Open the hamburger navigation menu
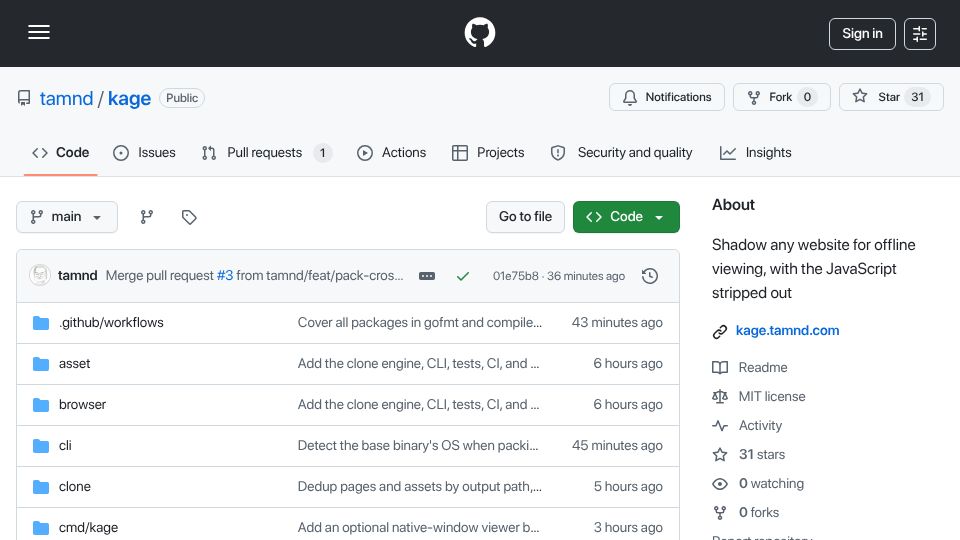 (39, 32)
